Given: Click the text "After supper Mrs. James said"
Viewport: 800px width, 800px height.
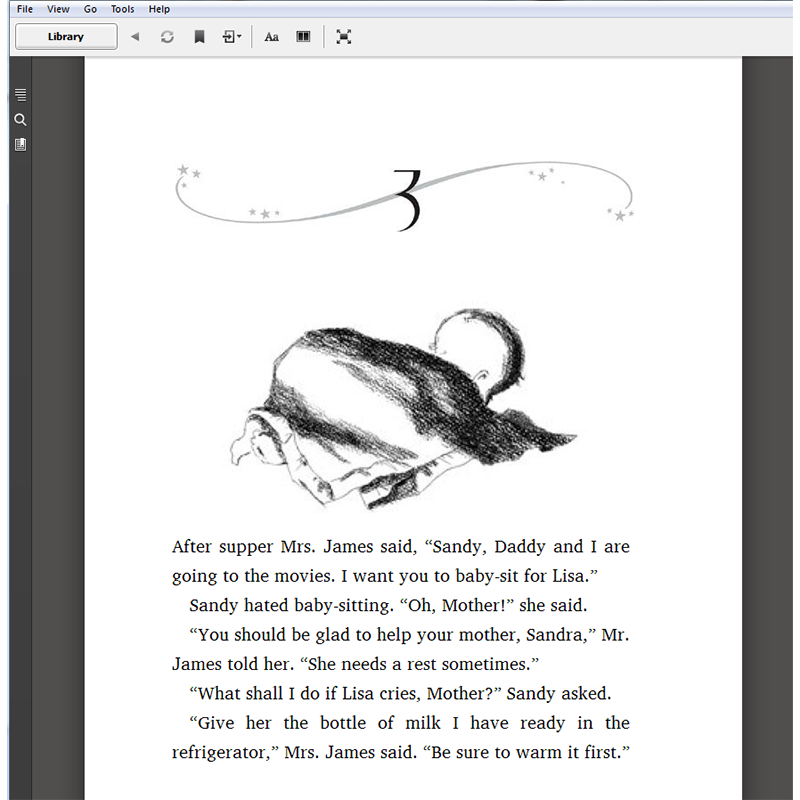Looking at the screenshot, I should tap(294, 547).
